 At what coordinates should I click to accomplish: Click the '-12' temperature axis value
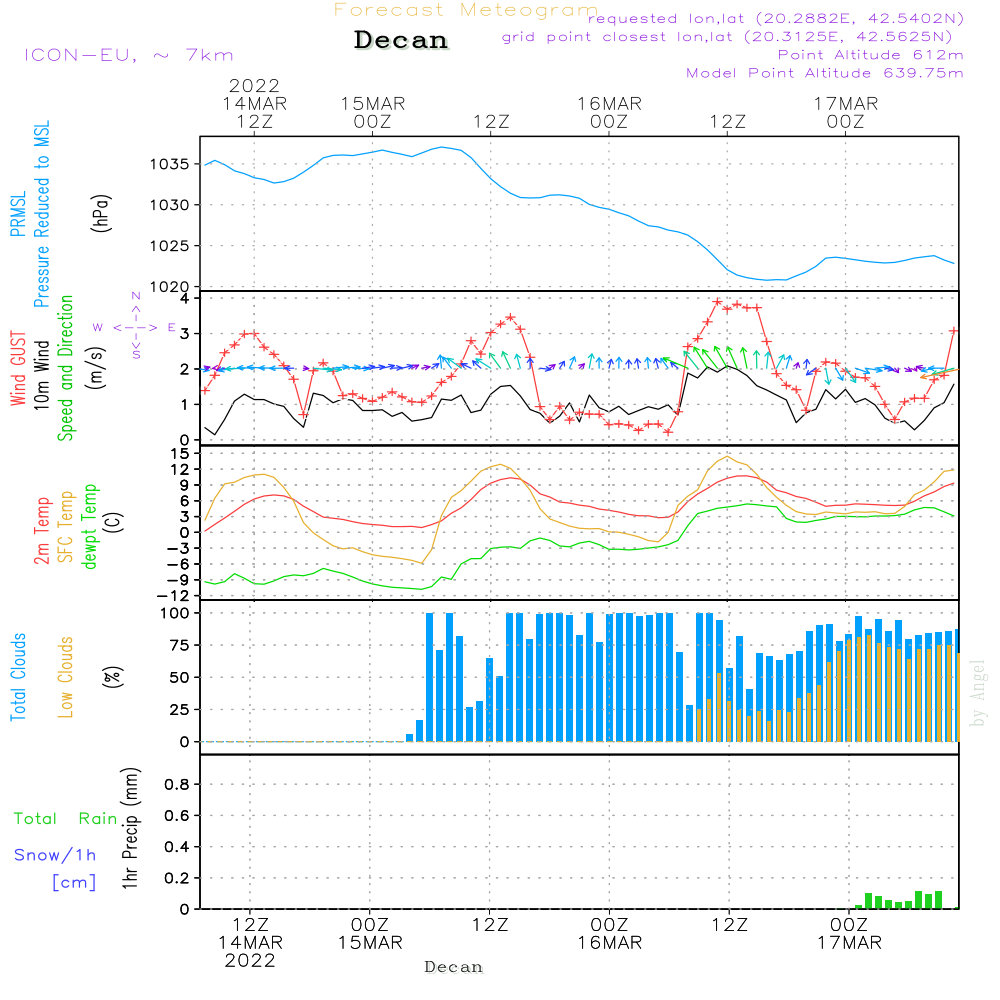point(173,596)
